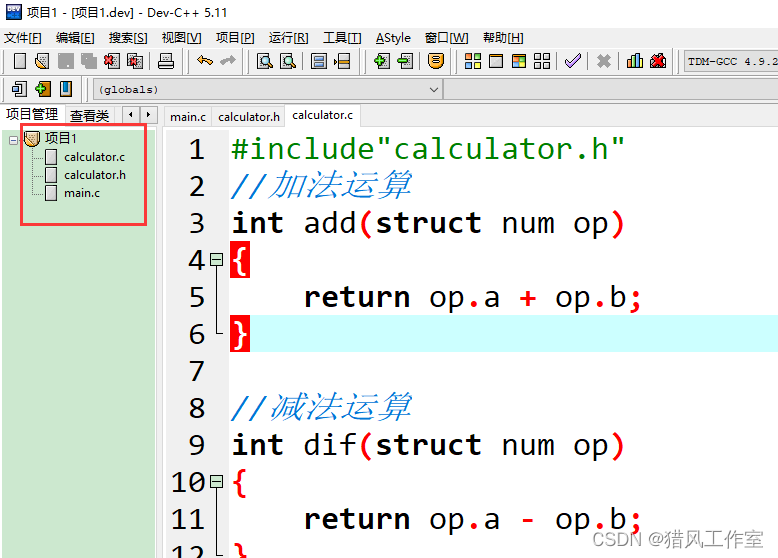Viewport: 778px width, 558px height.
Task: Open the Project Options shield icon
Action: [x=436, y=61]
